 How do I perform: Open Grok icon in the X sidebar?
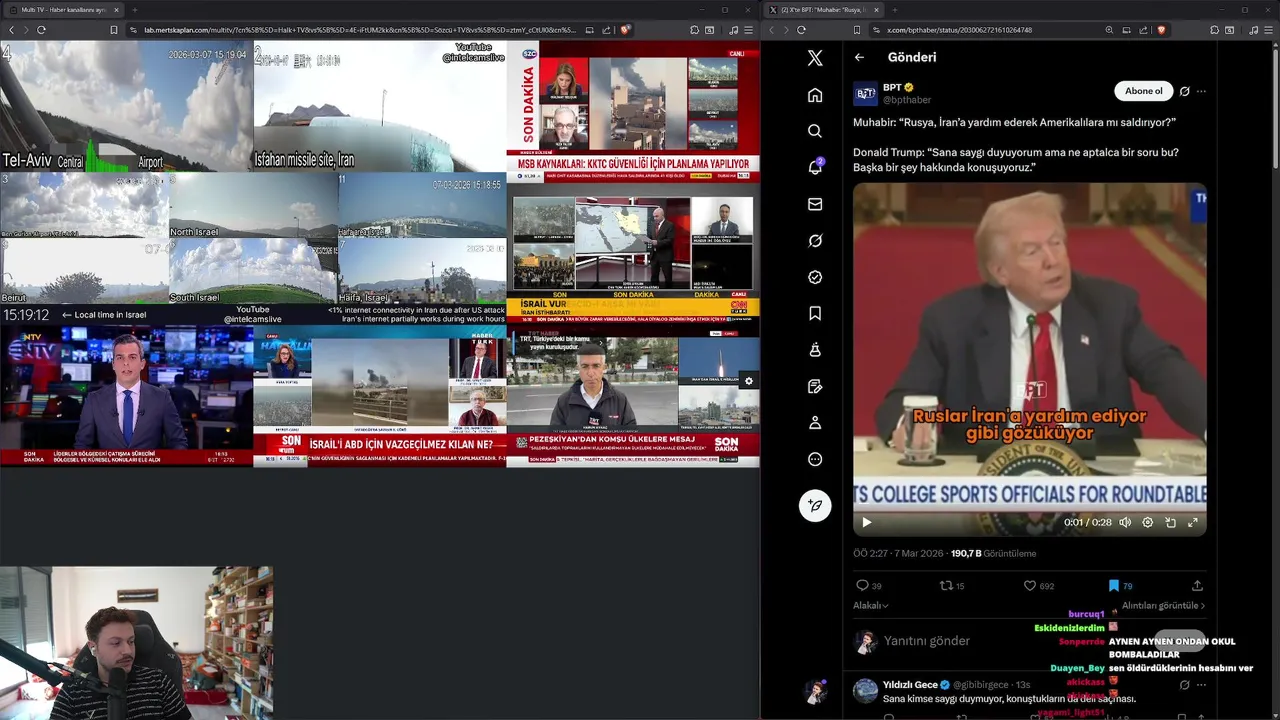[815, 240]
